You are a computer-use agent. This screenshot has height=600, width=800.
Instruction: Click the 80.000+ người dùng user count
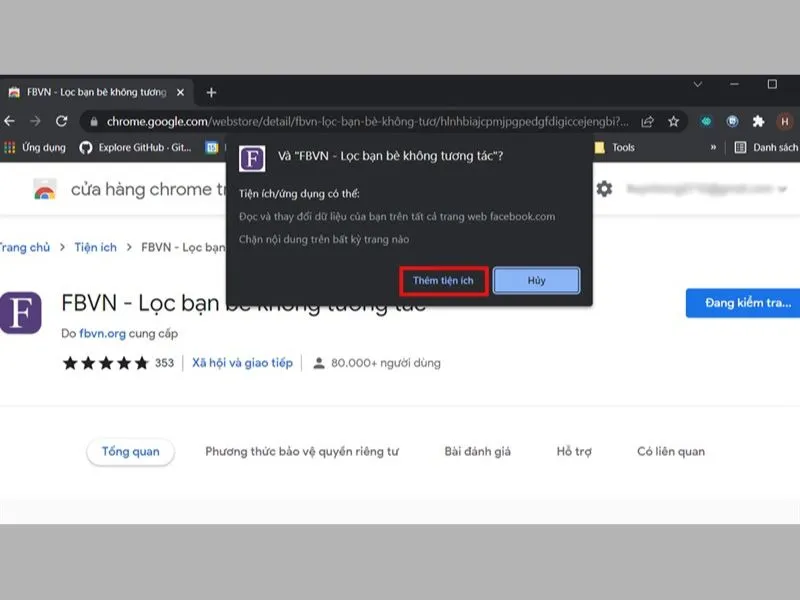click(377, 363)
